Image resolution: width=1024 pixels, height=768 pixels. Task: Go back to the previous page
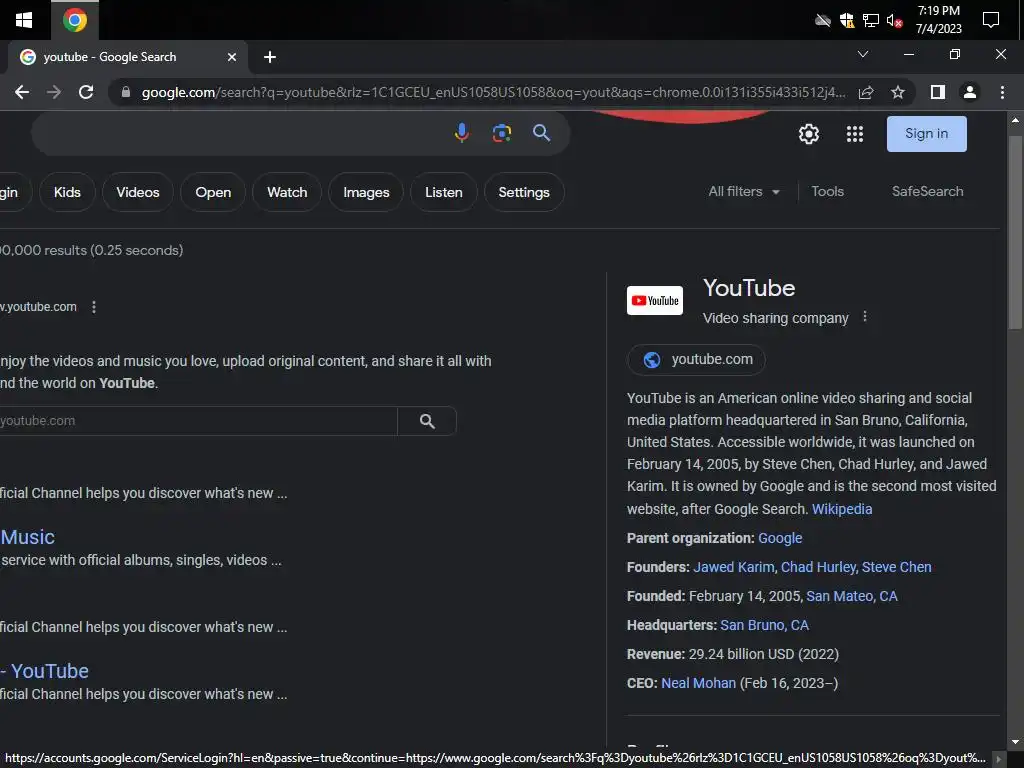22,92
